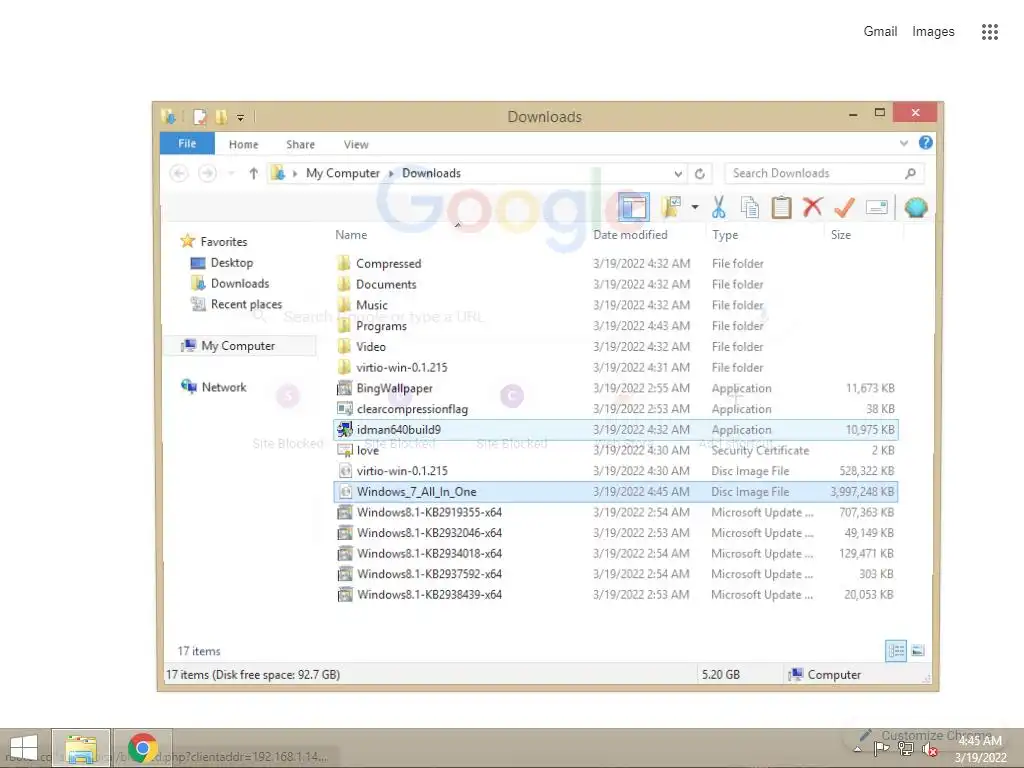Open the Customize Quick Access Toolbar dropdown
Screen dimensions: 1024x768
coord(240,118)
